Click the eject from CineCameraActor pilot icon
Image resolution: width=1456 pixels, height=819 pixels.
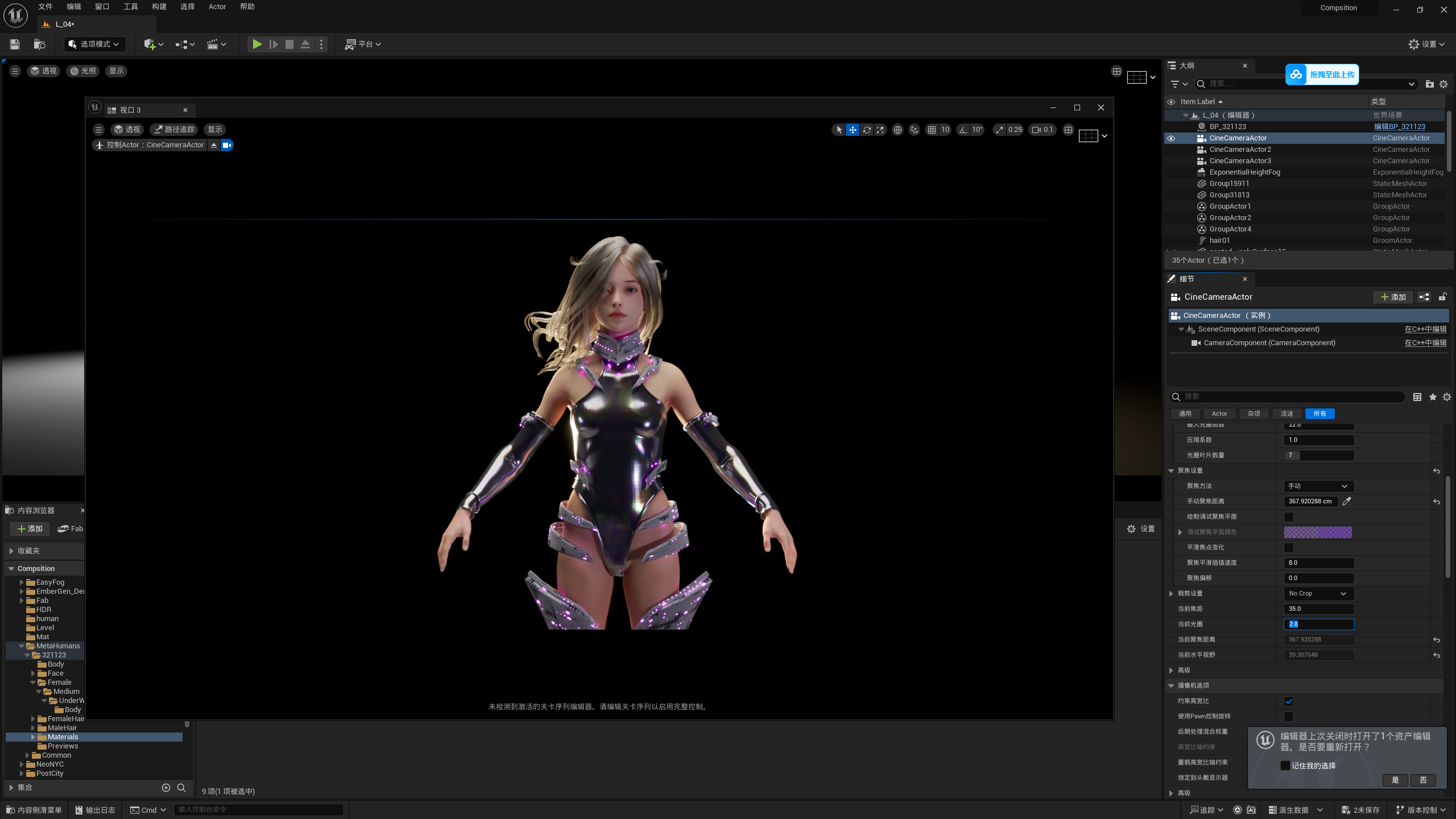coord(214,145)
